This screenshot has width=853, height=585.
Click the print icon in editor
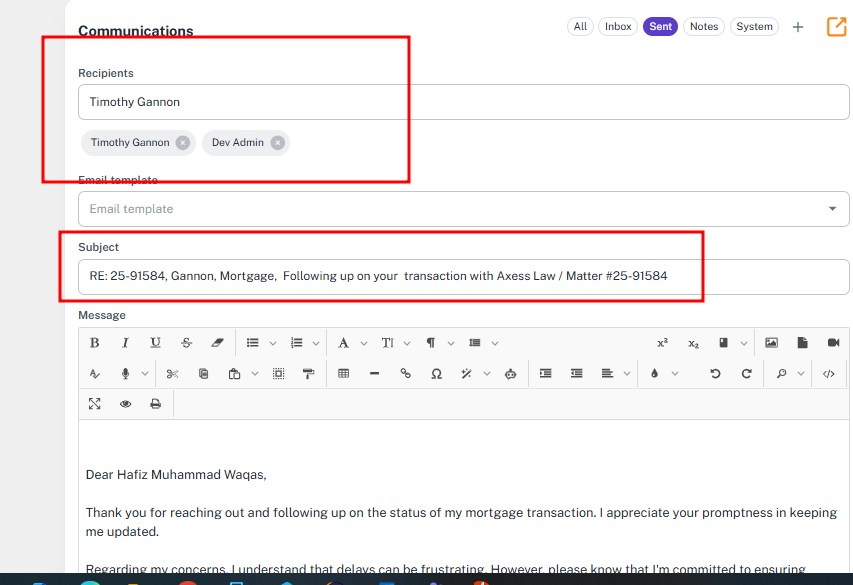[155, 404]
